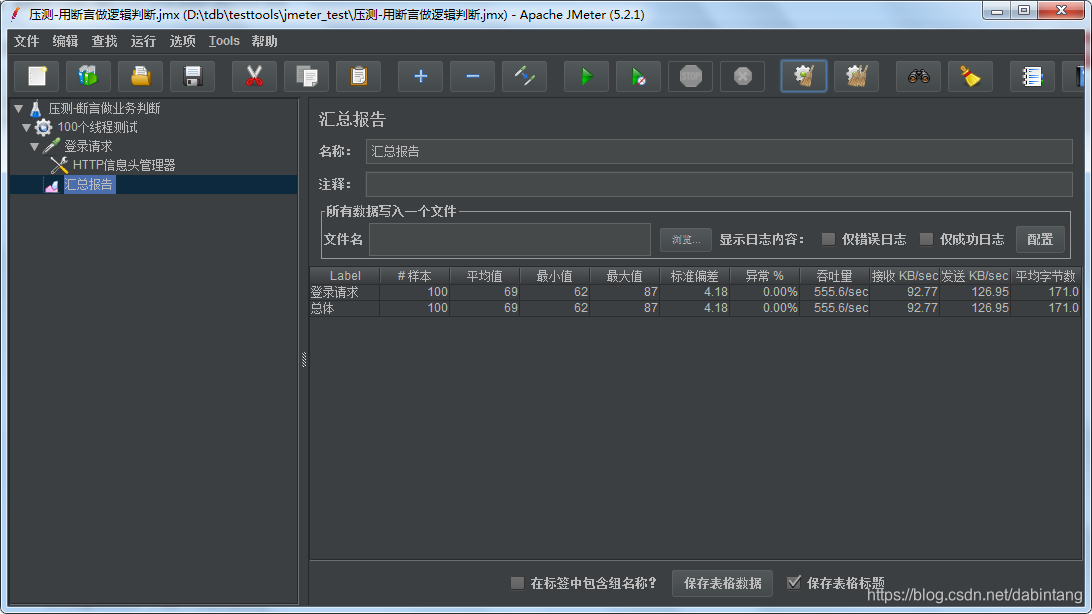This screenshot has height=614, width=1092.
Task: Clear all results icon
Action: (857, 76)
